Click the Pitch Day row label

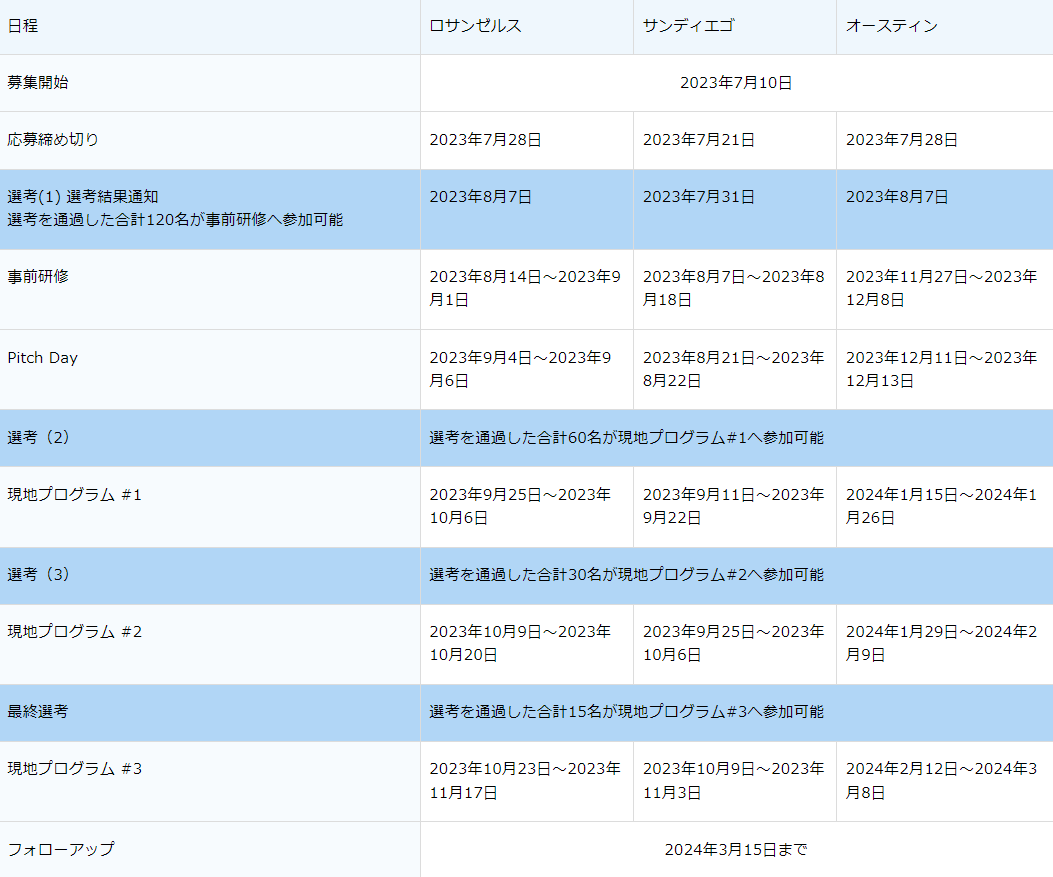click(42, 358)
